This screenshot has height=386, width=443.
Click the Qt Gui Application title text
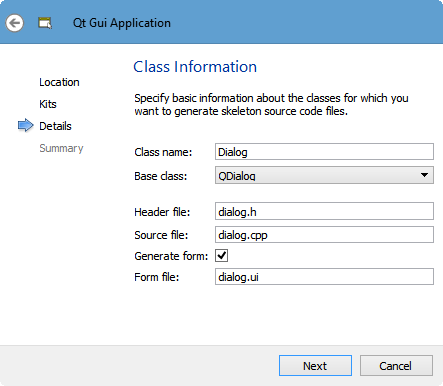pos(122,23)
